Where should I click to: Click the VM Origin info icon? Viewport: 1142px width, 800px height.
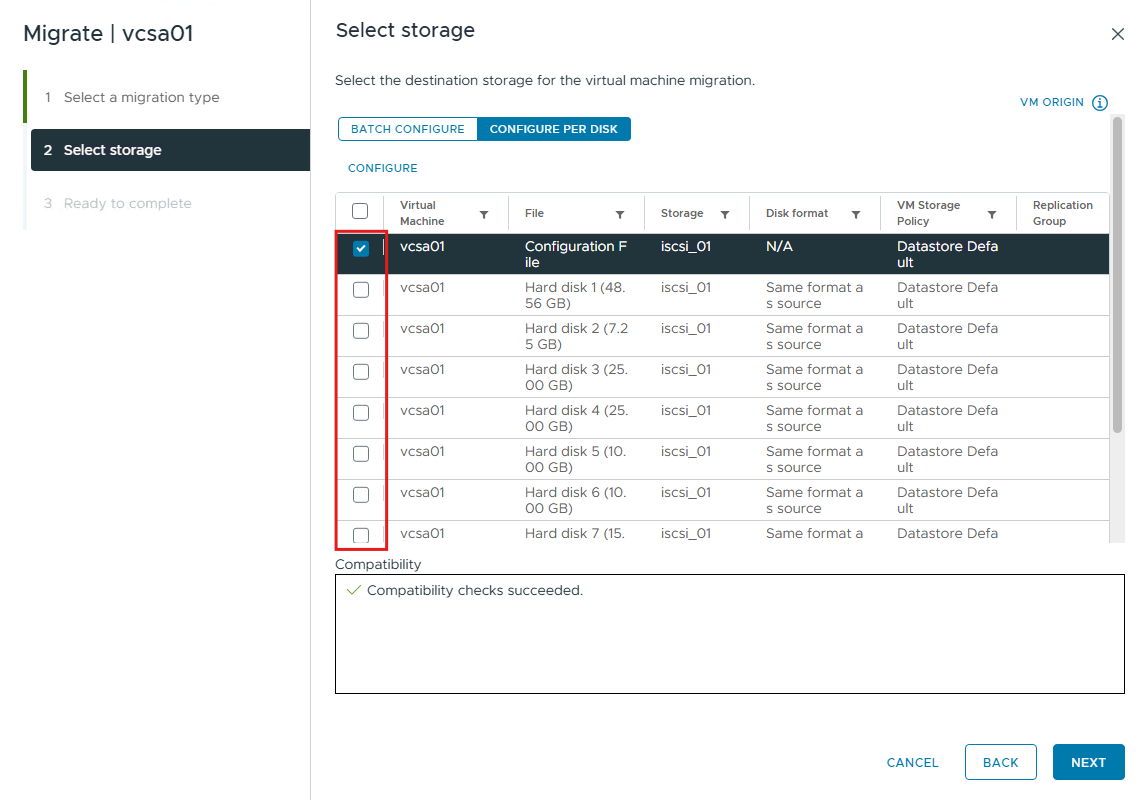[x=1100, y=103]
